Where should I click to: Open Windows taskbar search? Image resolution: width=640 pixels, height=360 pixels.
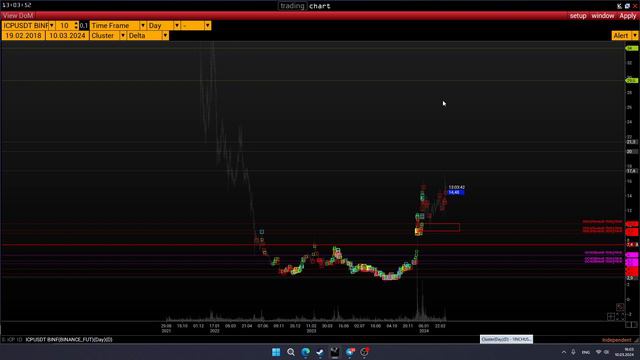(291, 352)
